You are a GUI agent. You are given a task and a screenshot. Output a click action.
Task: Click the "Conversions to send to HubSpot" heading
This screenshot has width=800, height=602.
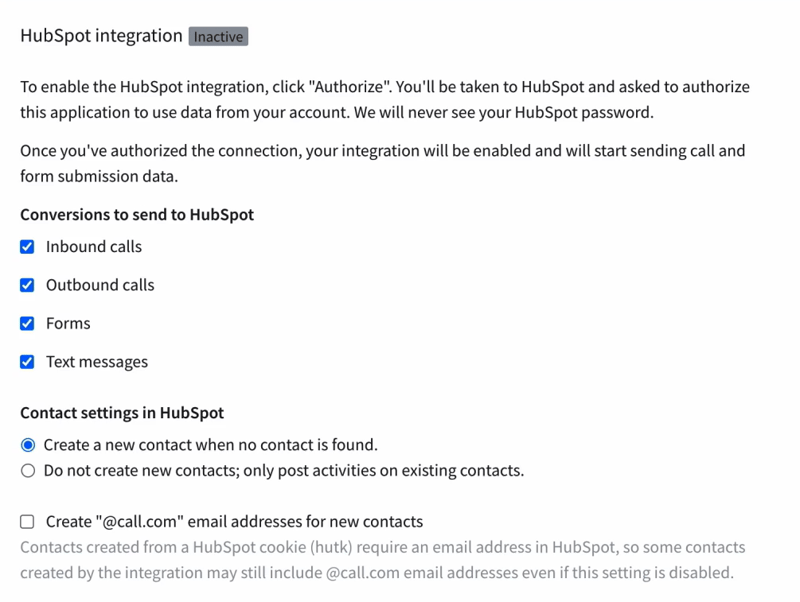(136, 214)
